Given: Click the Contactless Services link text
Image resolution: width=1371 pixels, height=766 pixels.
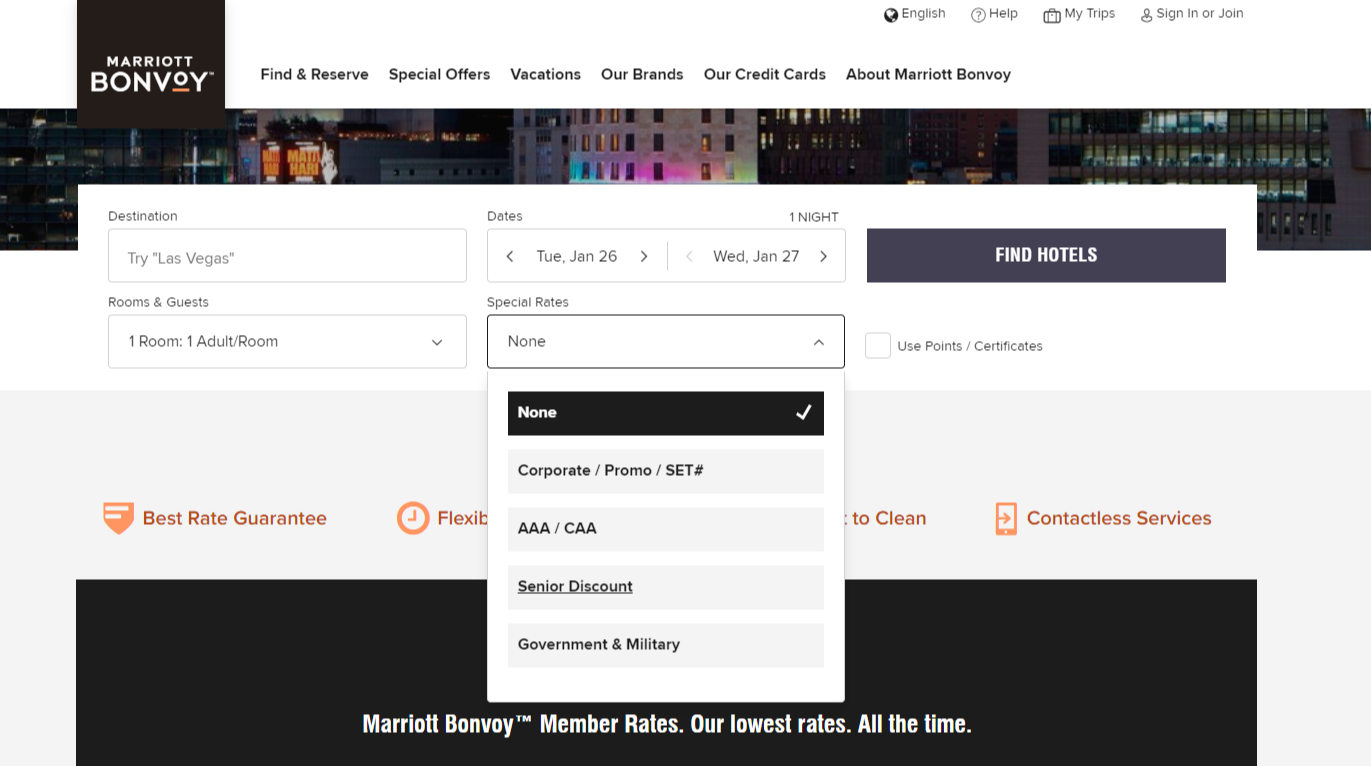Looking at the screenshot, I should point(1119,518).
